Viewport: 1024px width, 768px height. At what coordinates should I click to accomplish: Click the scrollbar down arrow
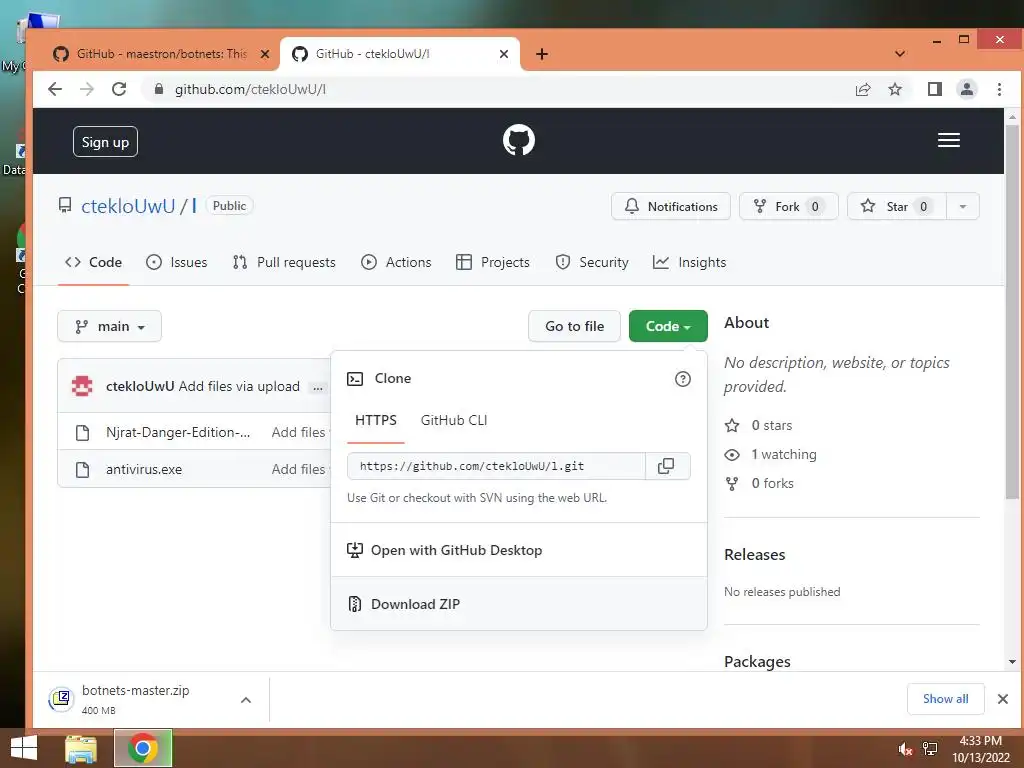point(1012,662)
